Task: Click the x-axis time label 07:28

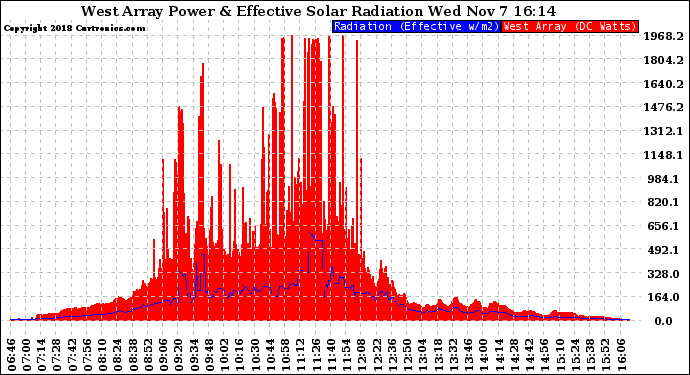Action: 58,355
